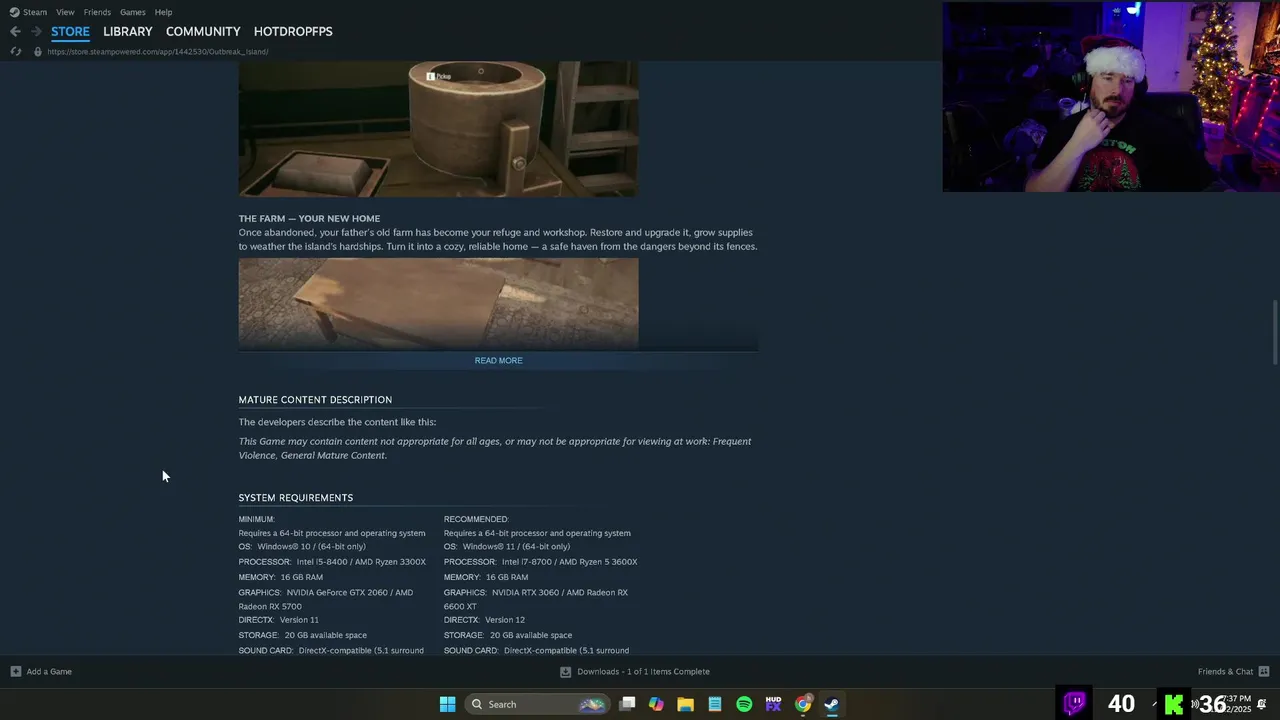Screen dimensions: 1280x720
Task: Click the RTX 3060 graphics line
Action: coord(536,599)
